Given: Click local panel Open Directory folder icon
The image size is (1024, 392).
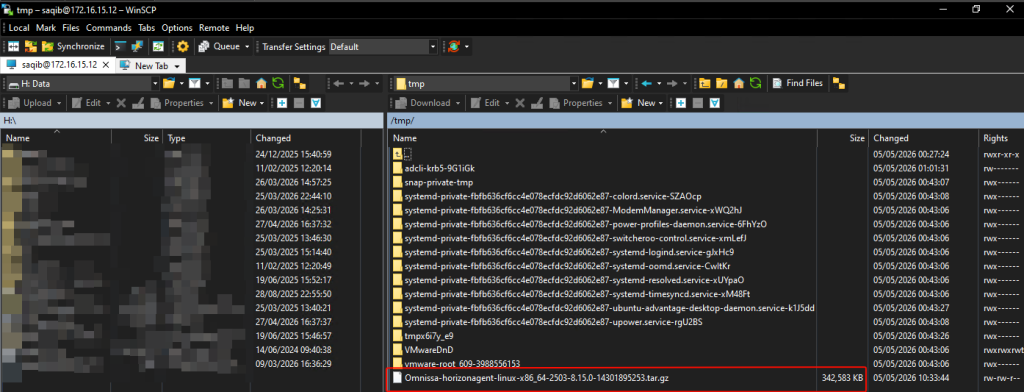Looking at the screenshot, I should tap(169, 84).
